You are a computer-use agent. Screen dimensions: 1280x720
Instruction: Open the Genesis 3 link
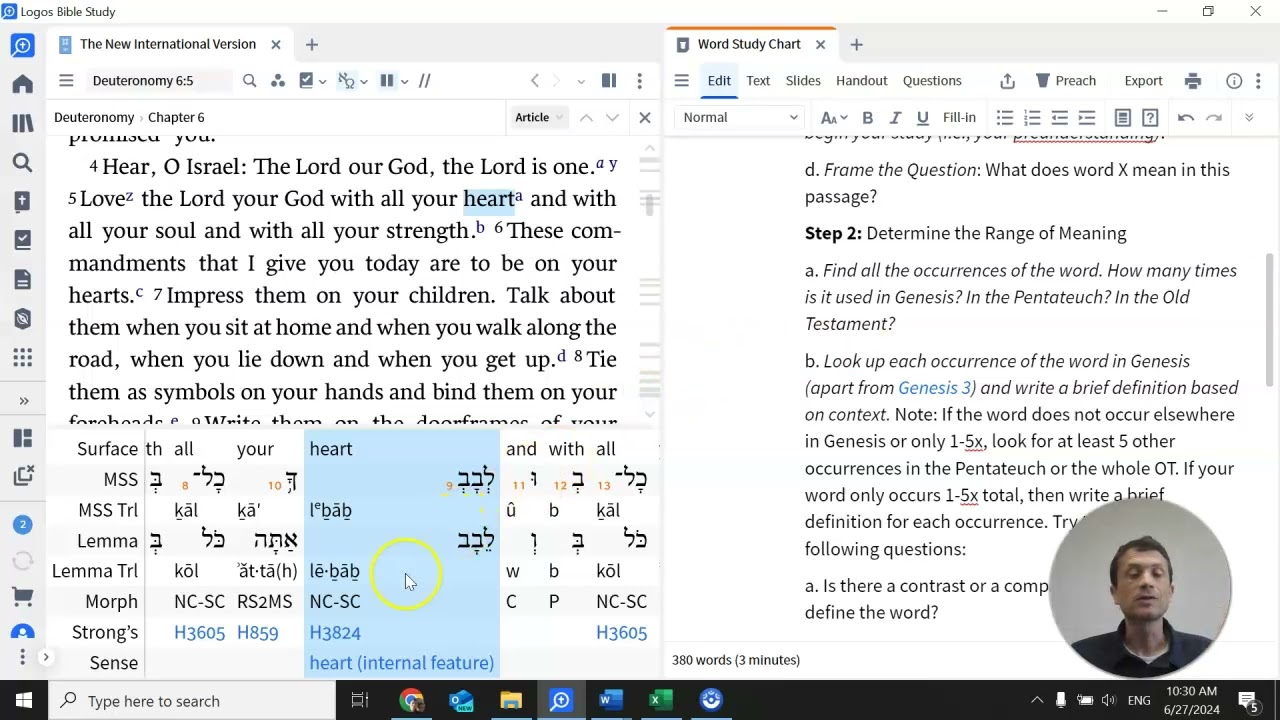pos(935,388)
